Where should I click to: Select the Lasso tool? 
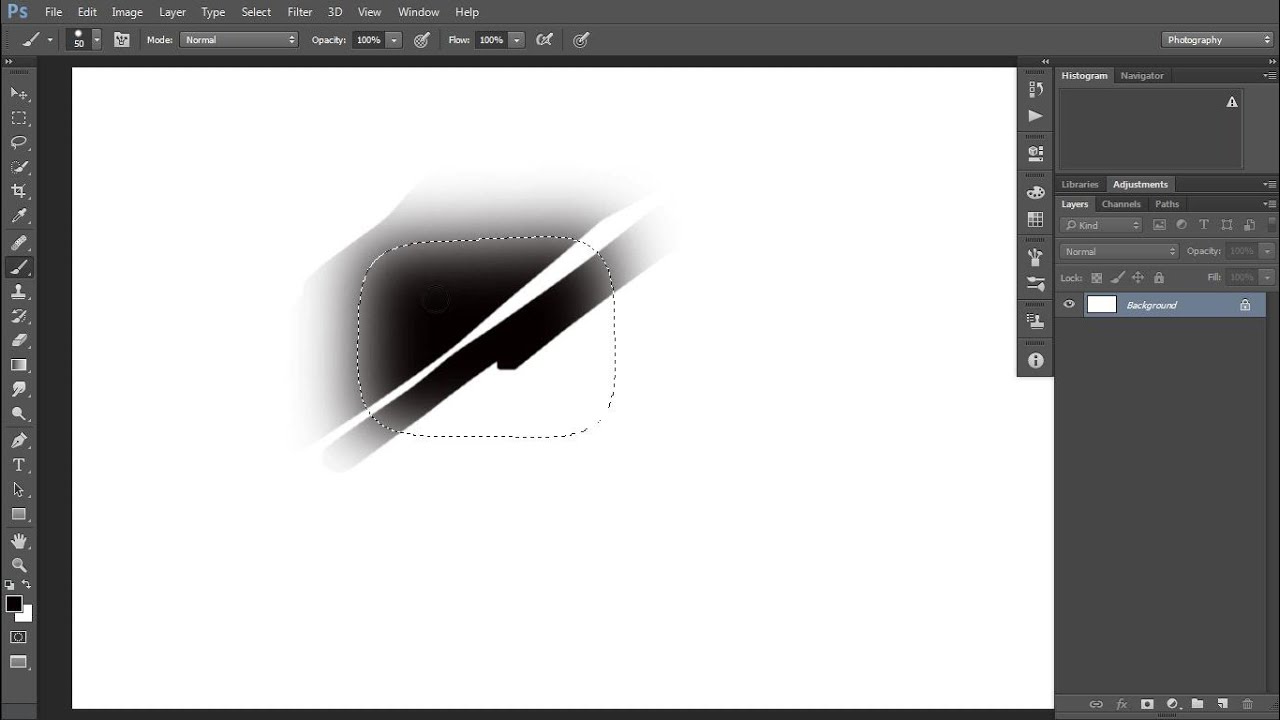click(x=19, y=142)
